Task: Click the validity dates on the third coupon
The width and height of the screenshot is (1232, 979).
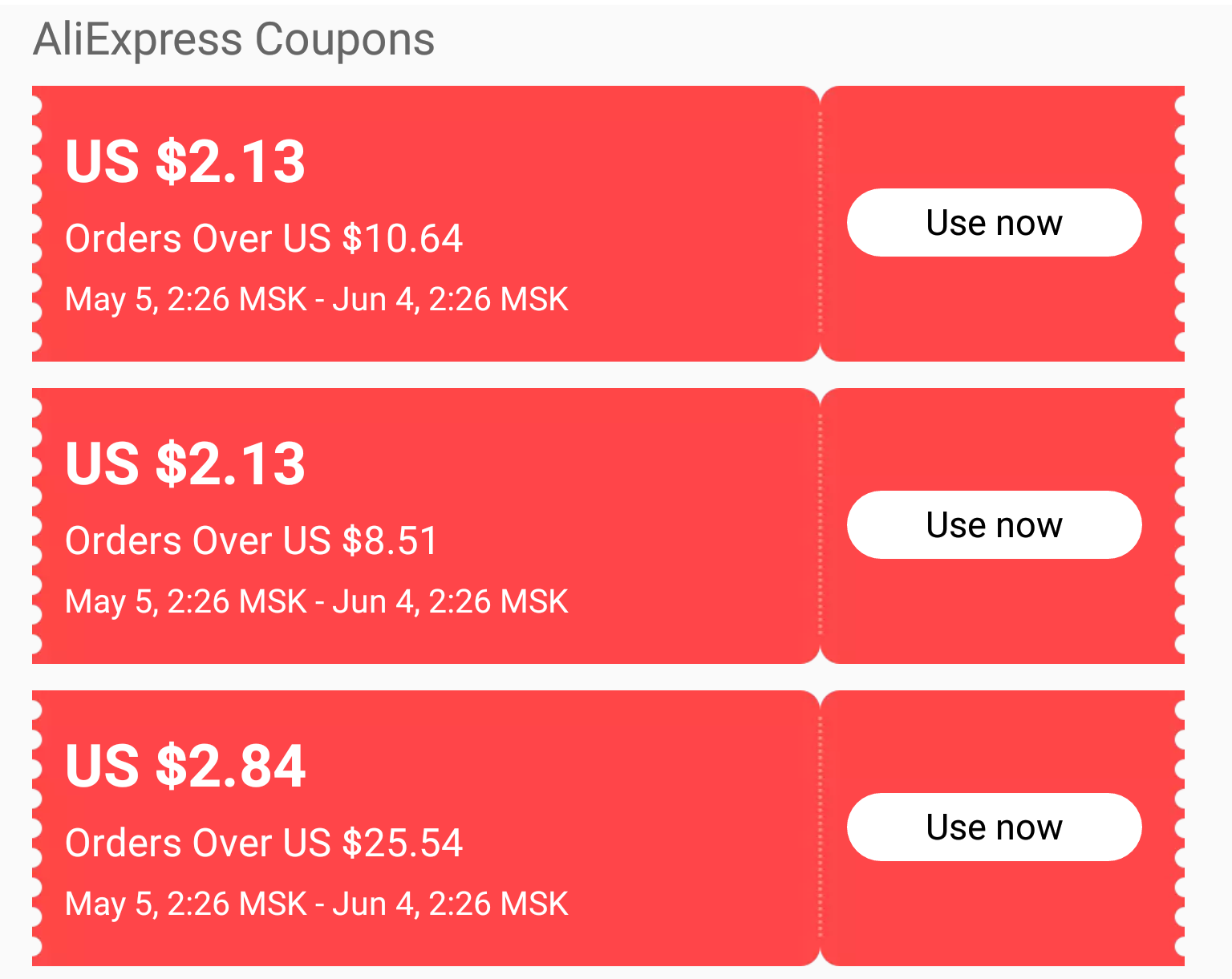Action: pos(317,904)
